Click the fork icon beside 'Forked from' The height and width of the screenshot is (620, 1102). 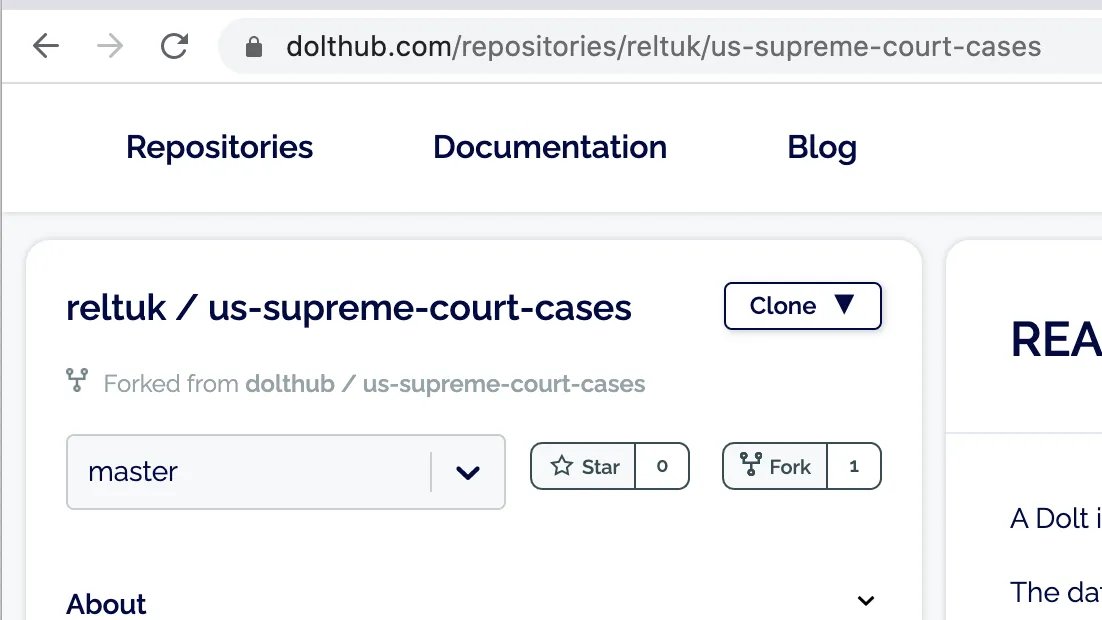(x=77, y=381)
